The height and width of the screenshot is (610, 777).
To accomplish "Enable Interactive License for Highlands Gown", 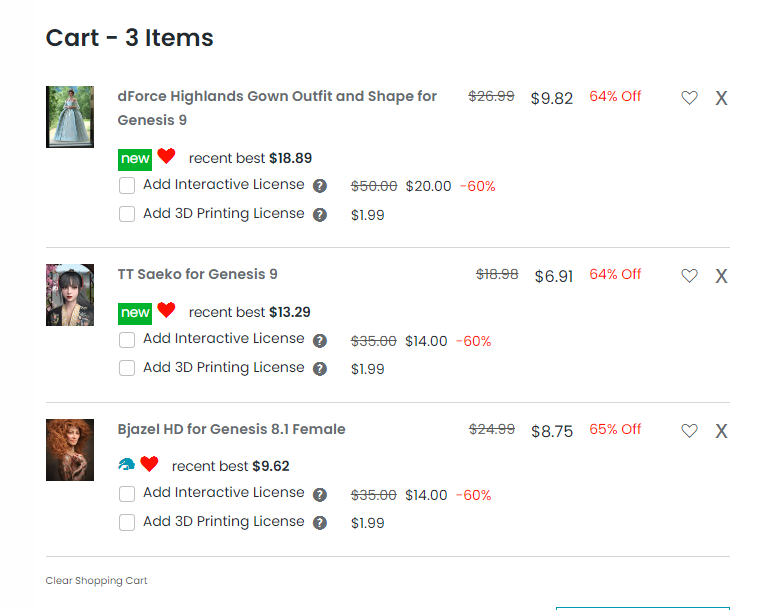I will tap(127, 186).
